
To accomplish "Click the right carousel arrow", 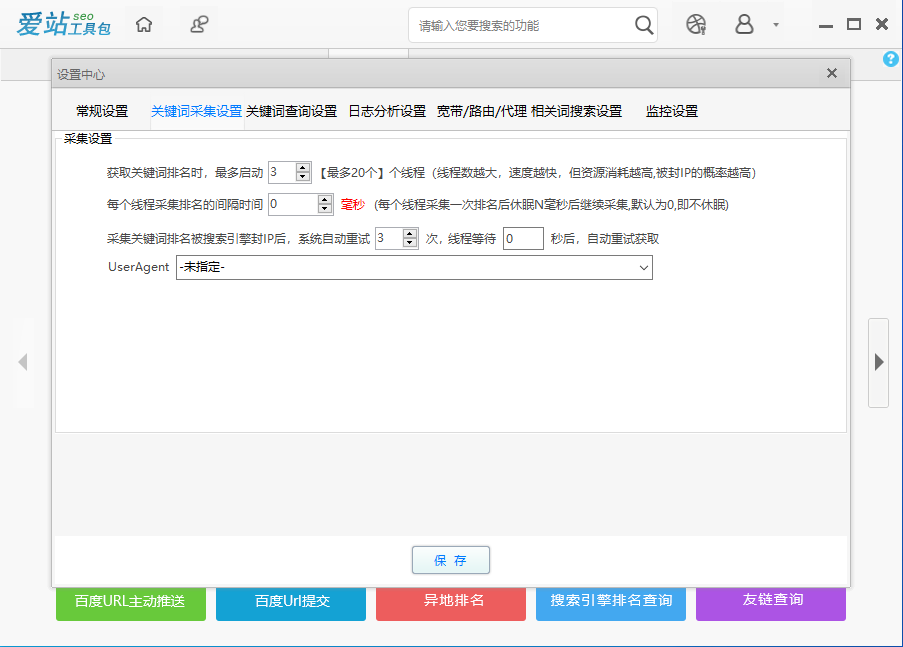I will [x=879, y=362].
